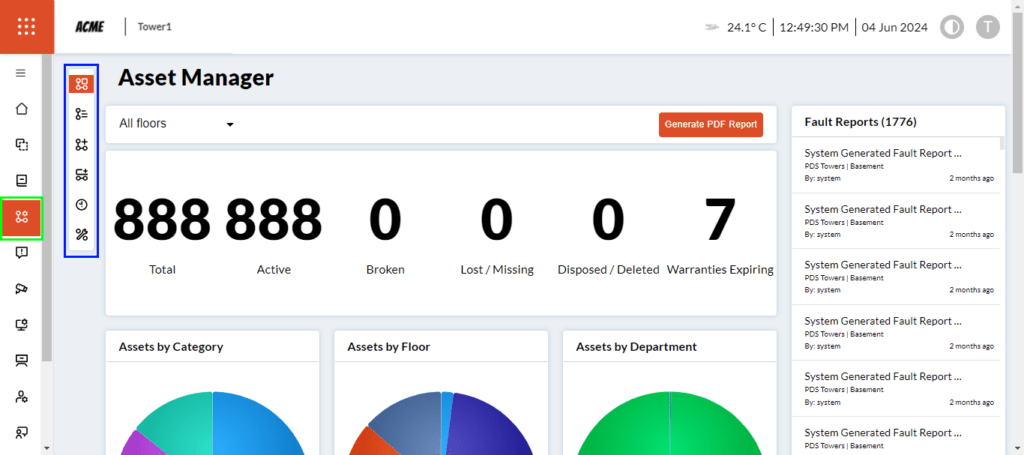Expand the All floors dropdown
This screenshot has width=1024, height=455.
[x=176, y=124]
